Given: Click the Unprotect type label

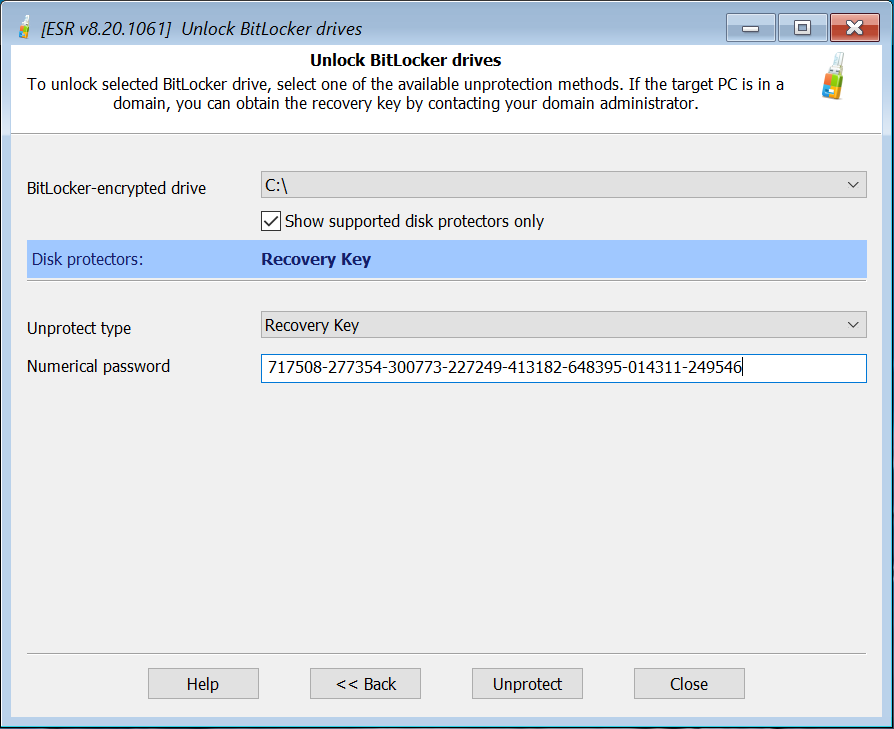Looking at the screenshot, I should tap(79, 328).
